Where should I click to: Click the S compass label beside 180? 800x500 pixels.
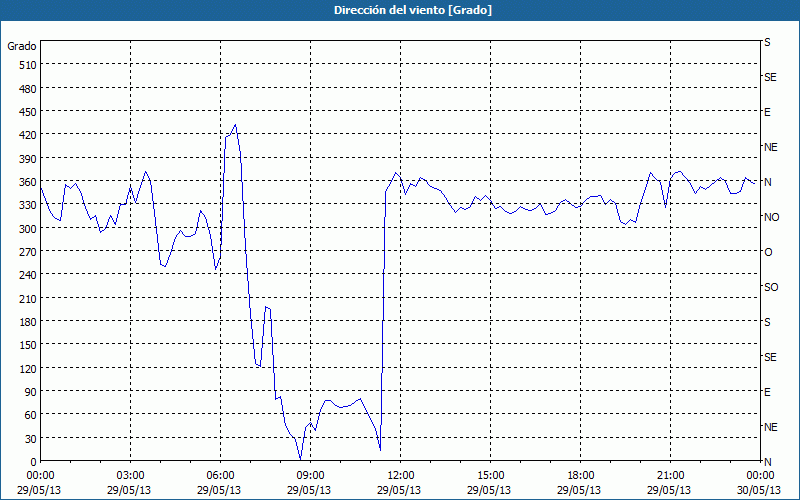tap(767, 322)
